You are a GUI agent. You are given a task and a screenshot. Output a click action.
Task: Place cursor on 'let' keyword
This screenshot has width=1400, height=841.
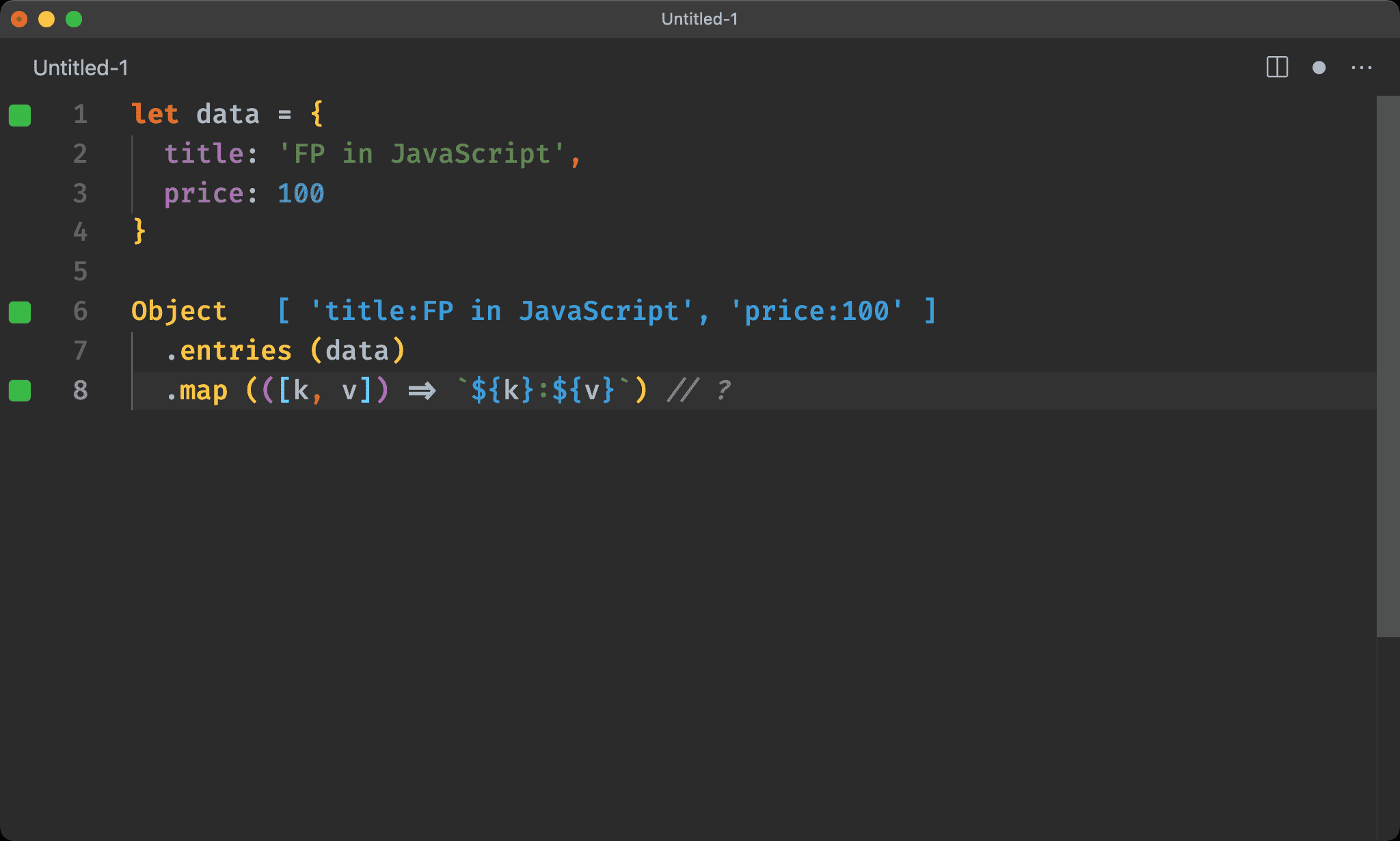[154, 114]
